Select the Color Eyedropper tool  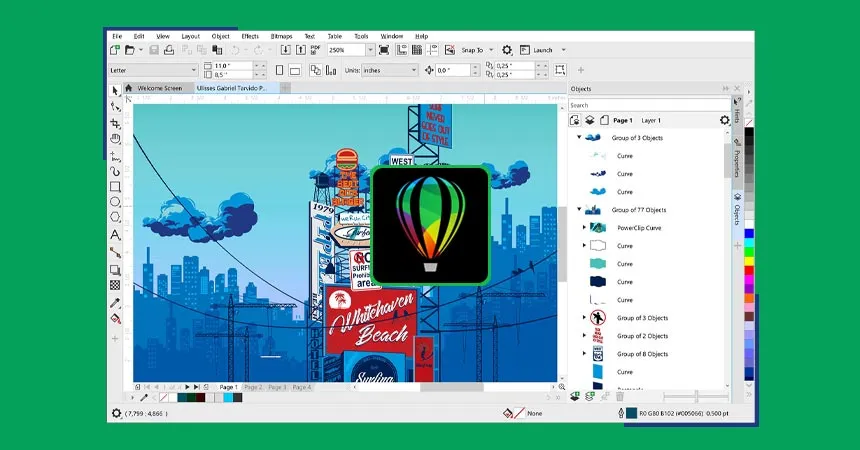(115, 303)
